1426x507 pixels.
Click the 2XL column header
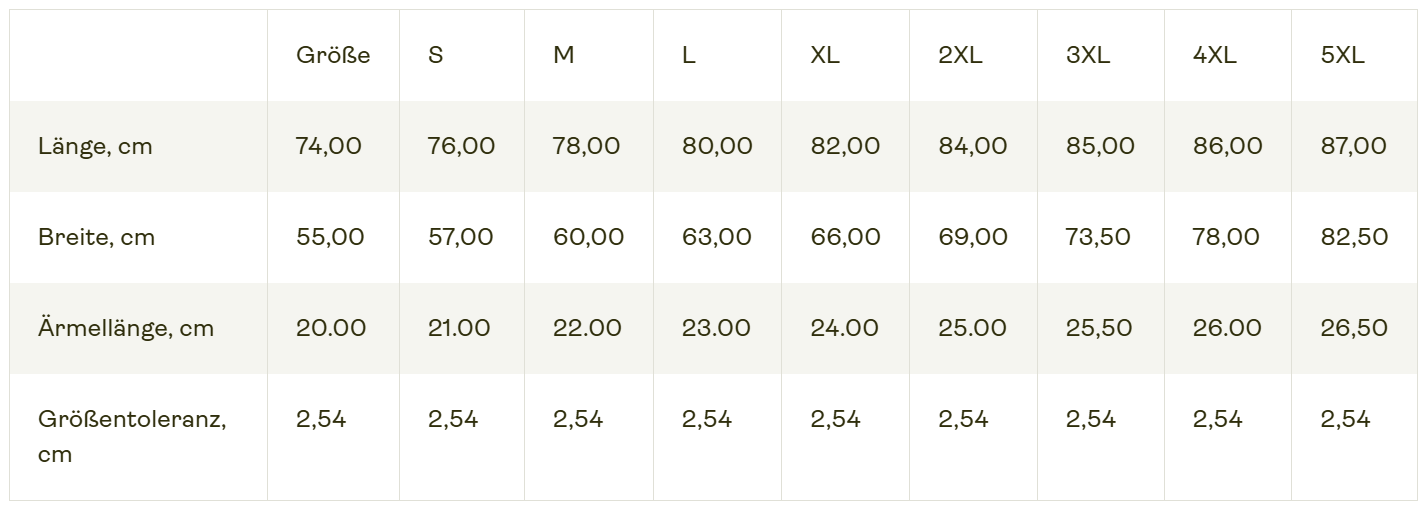coord(960,55)
